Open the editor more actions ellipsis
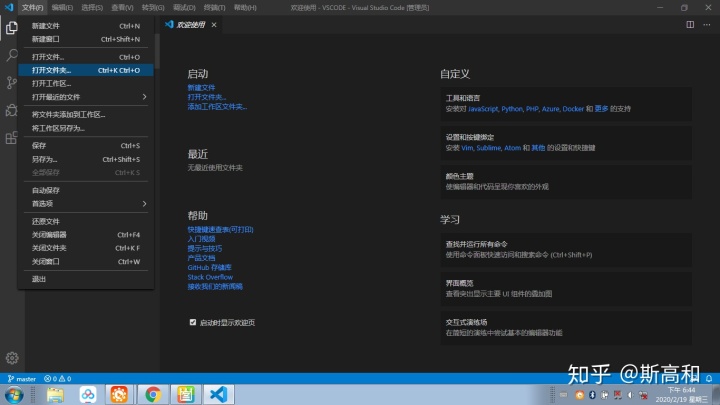Viewport: 720px width, 405px height. [x=707, y=24]
